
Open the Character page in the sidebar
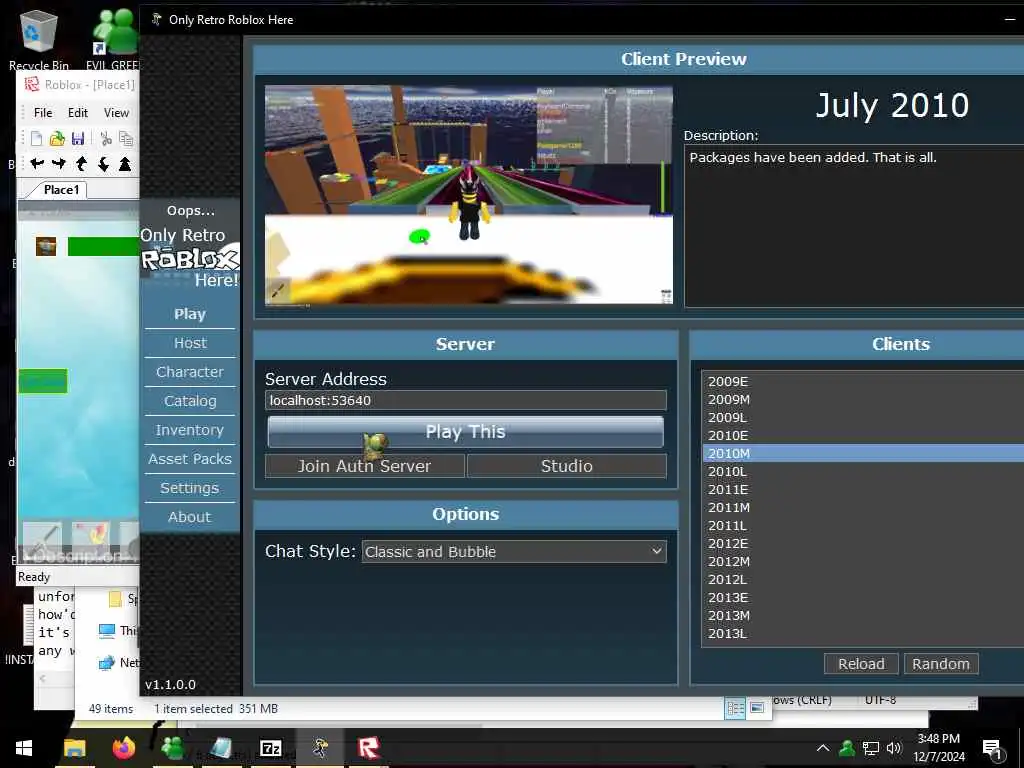189,372
